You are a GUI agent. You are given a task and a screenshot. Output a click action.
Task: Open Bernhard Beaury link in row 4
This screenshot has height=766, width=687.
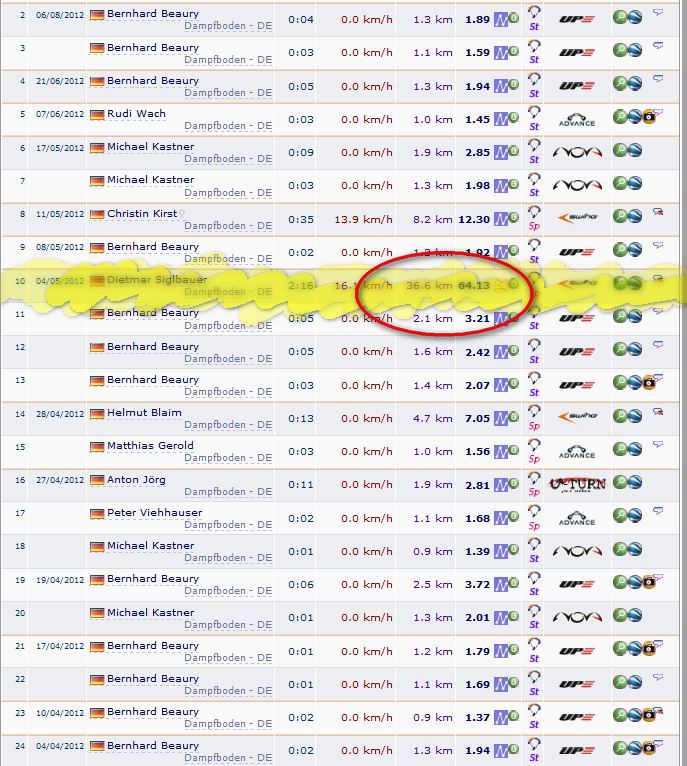153,81
